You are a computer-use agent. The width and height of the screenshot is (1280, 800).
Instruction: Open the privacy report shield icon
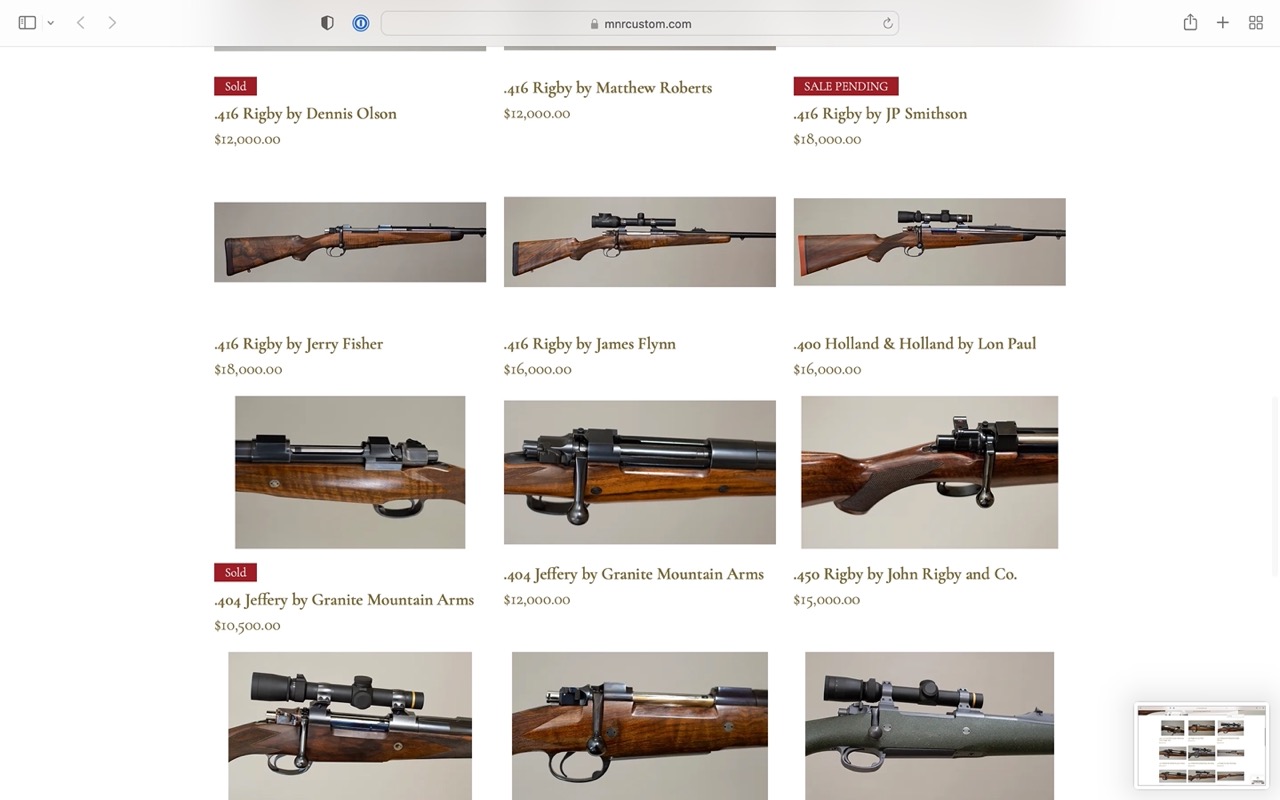tap(327, 23)
